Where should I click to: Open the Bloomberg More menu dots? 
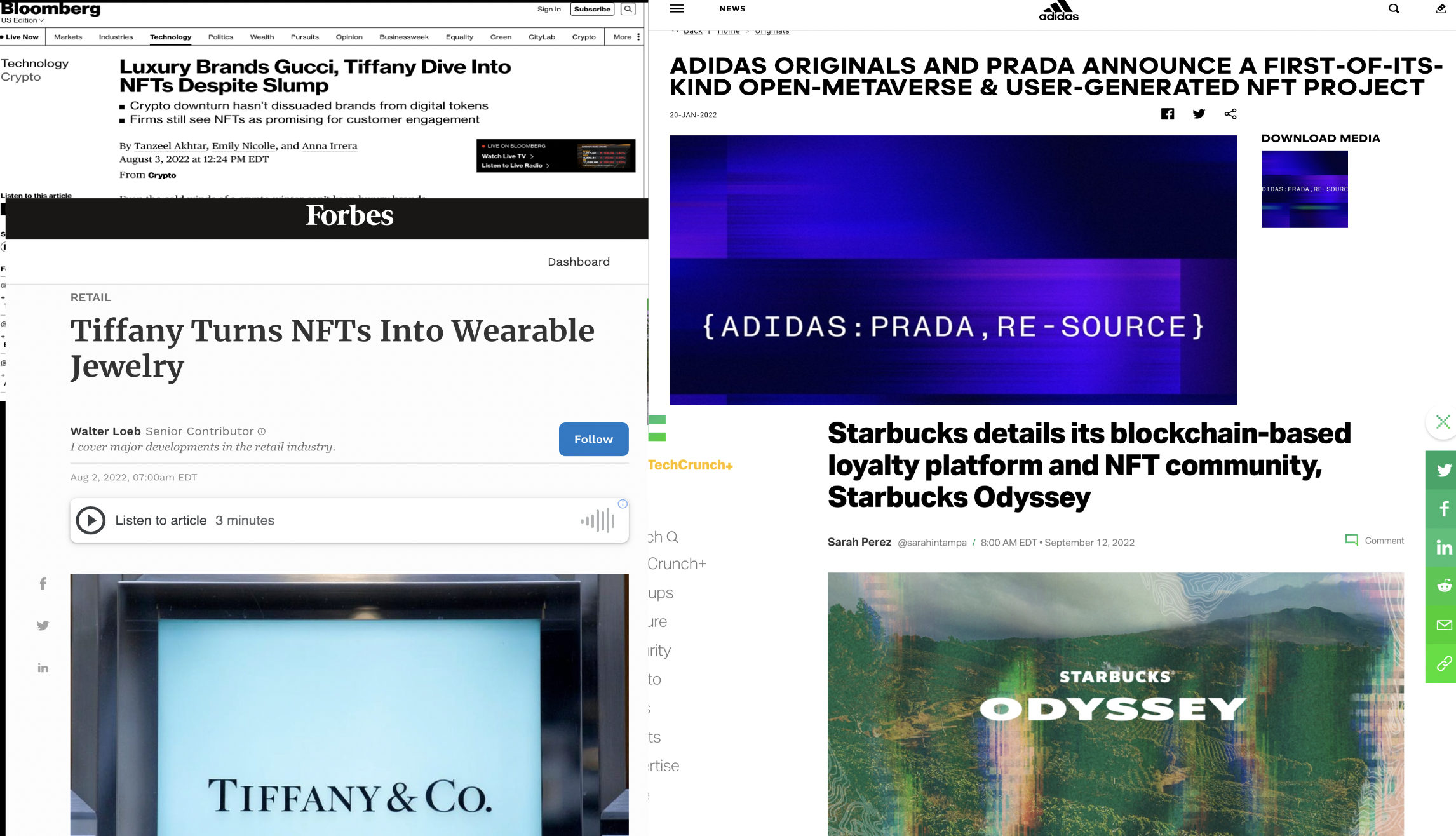638,37
